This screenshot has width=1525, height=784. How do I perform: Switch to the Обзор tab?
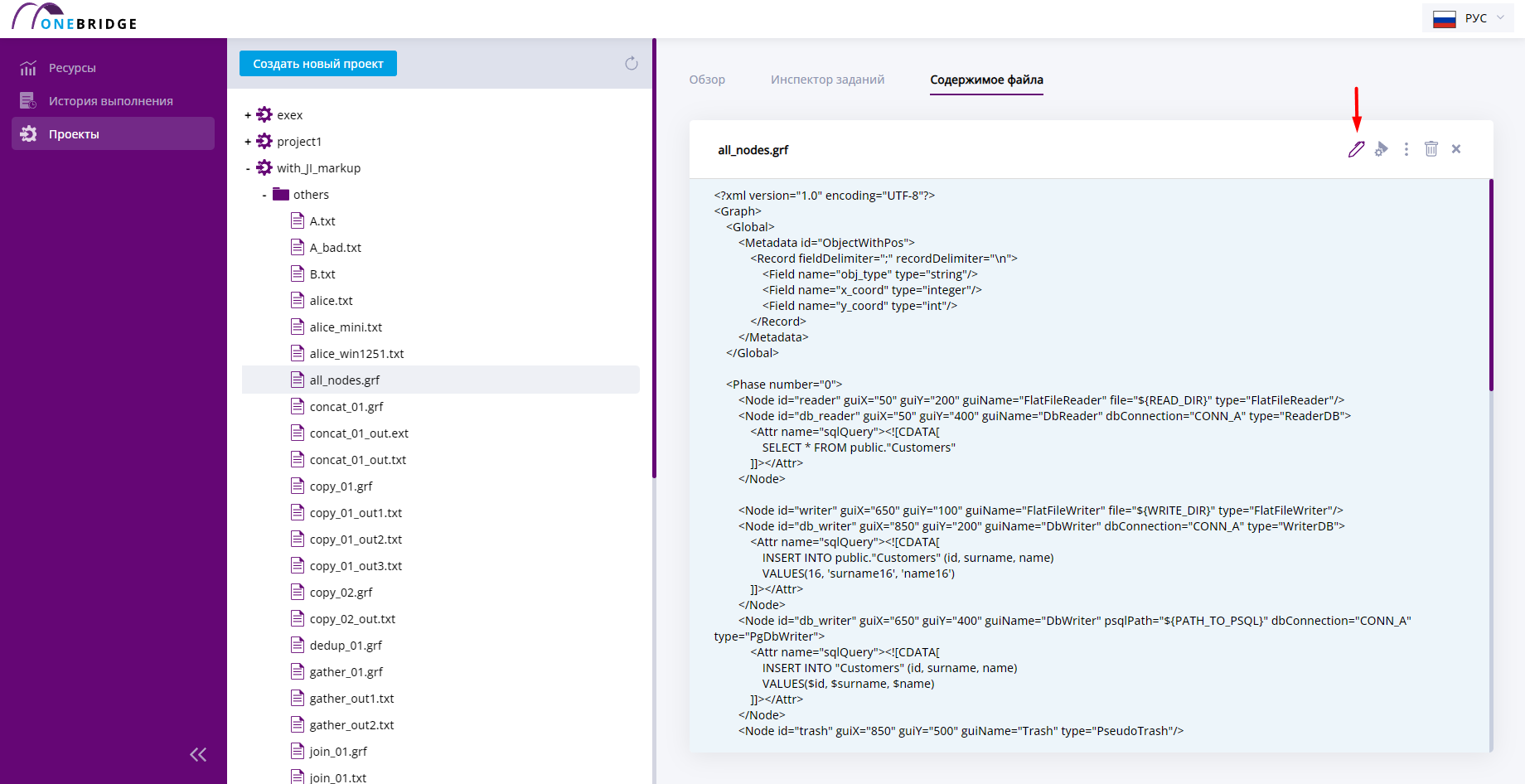click(x=707, y=80)
